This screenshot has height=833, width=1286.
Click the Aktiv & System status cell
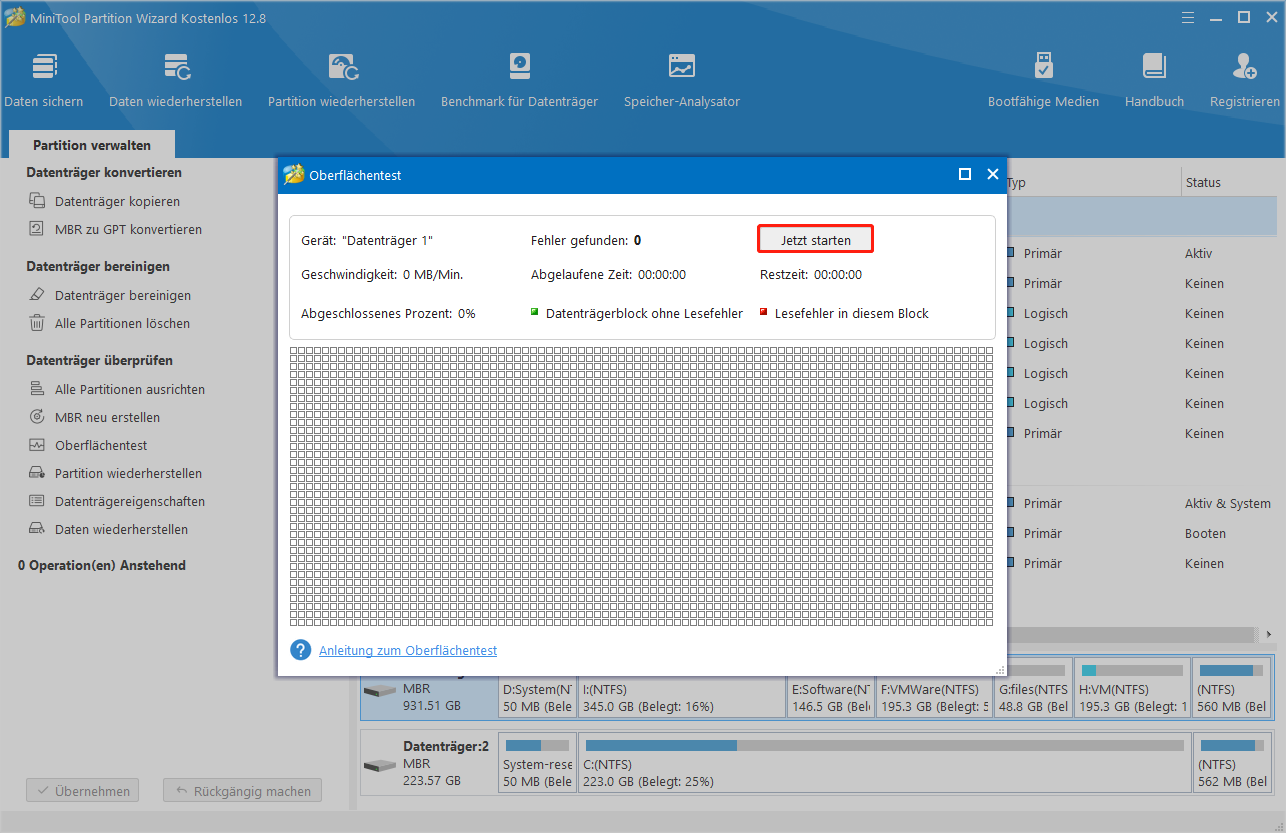tap(1227, 503)
